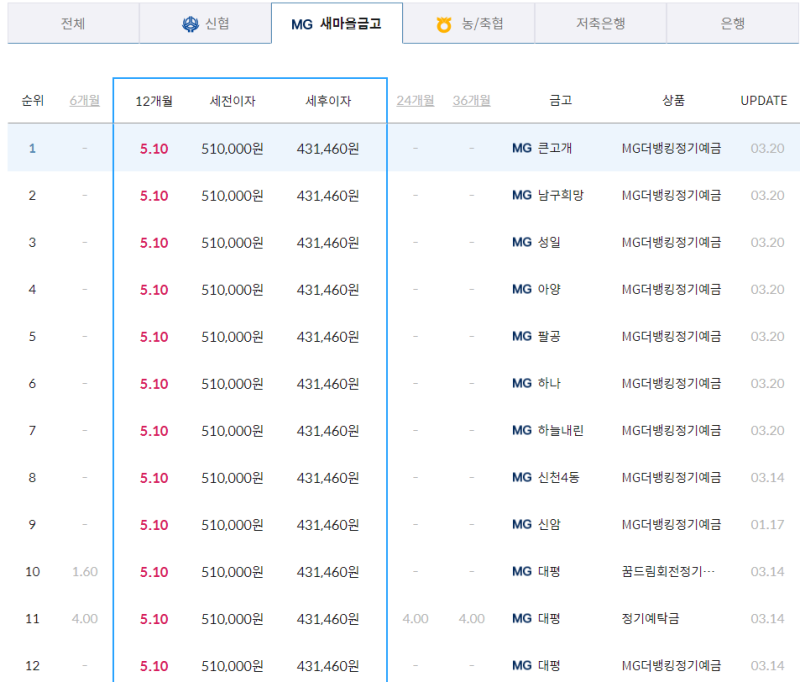The height and width of the screenshot is (682, 800).
Task: Click rank number 10
Action: pyautogui.click(x=32, y=572)
